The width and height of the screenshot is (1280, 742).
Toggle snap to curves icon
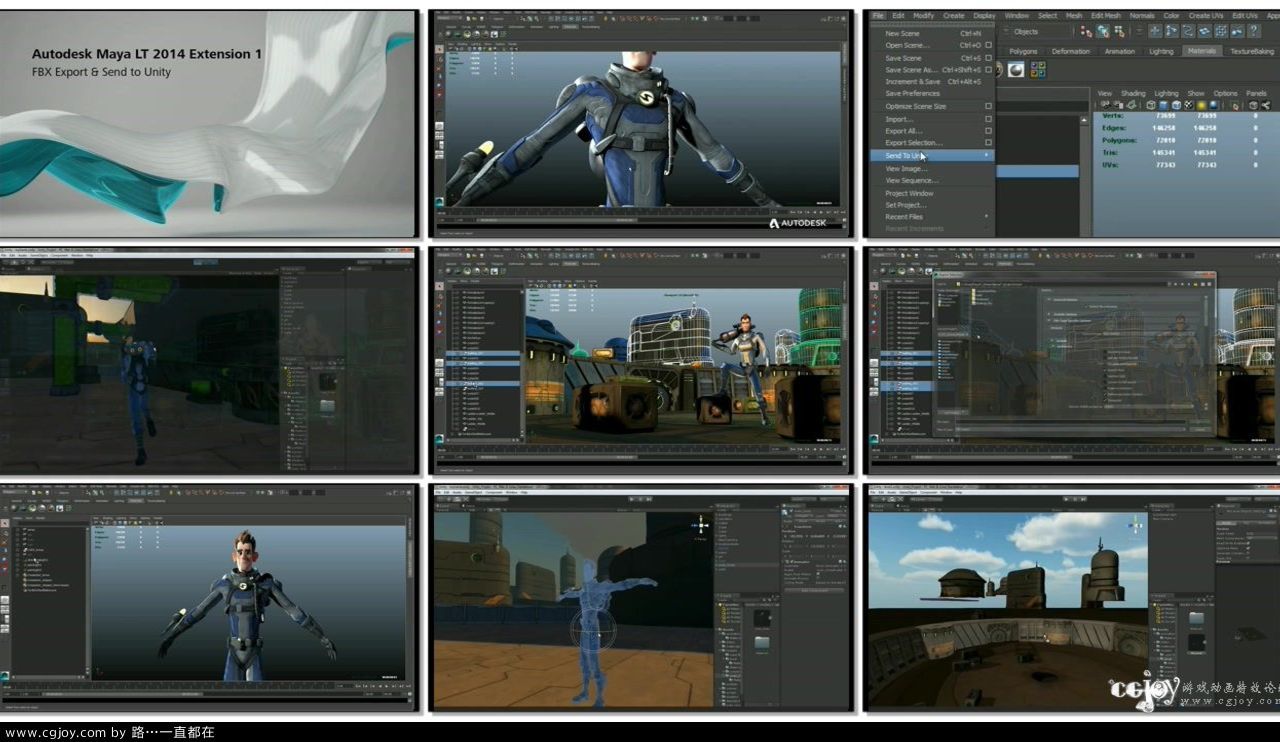[1172, 31]
